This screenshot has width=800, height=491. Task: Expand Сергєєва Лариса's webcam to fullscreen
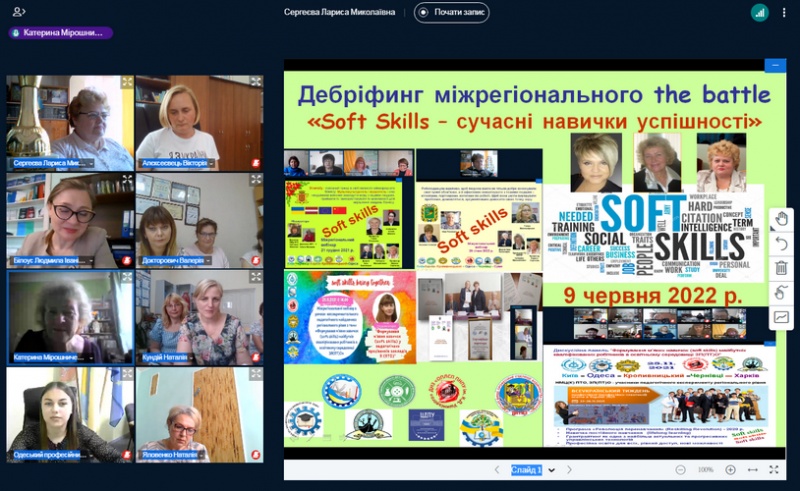(127, 82)
